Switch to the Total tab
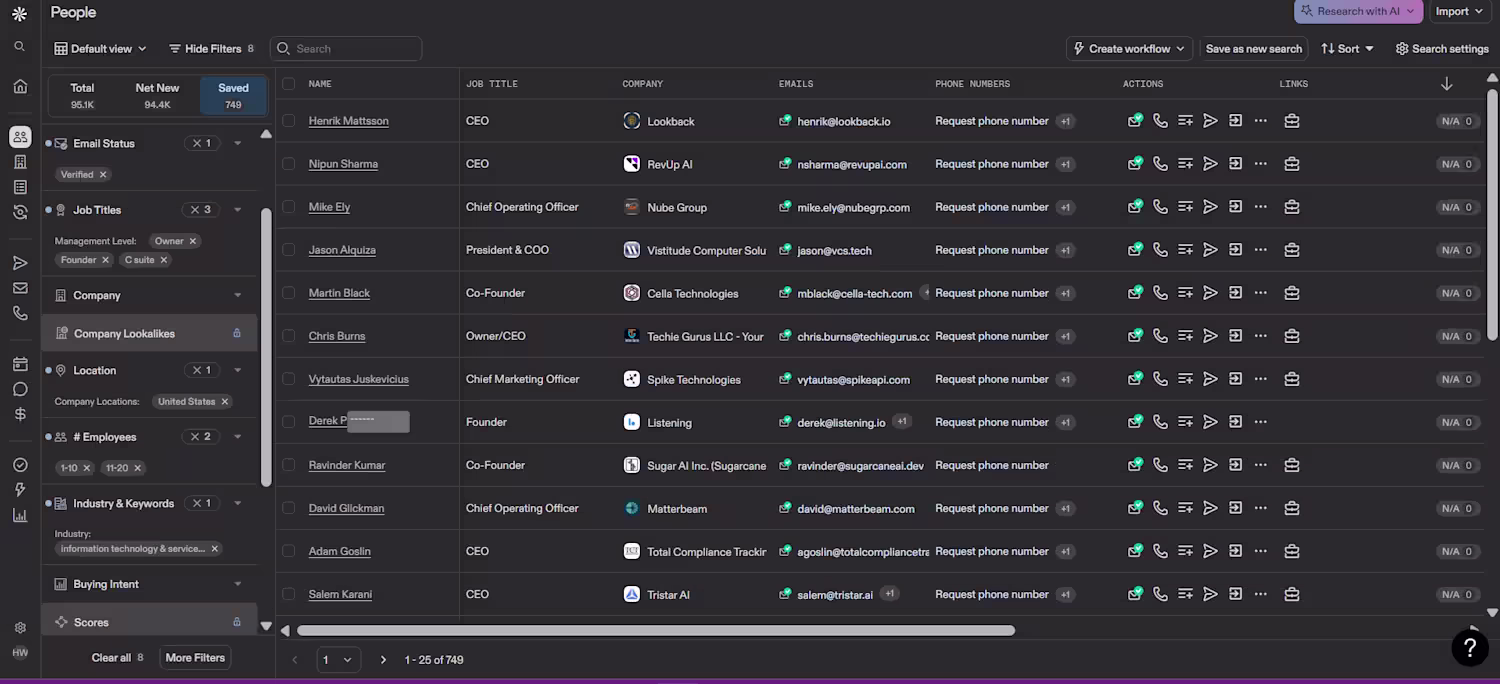Image resolution: width=1500 pixels, height=684 pixels. [x=82, y=95]
